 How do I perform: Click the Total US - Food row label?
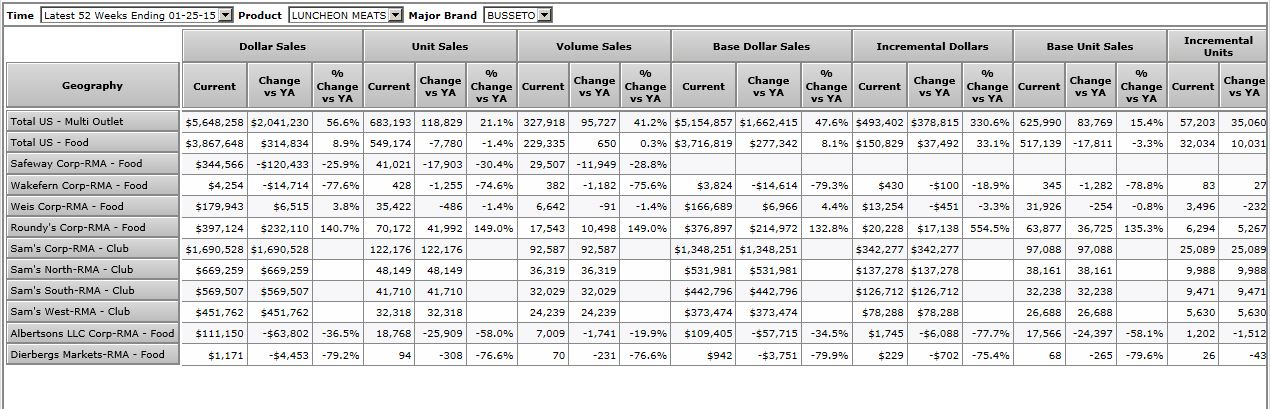[92, 143]
